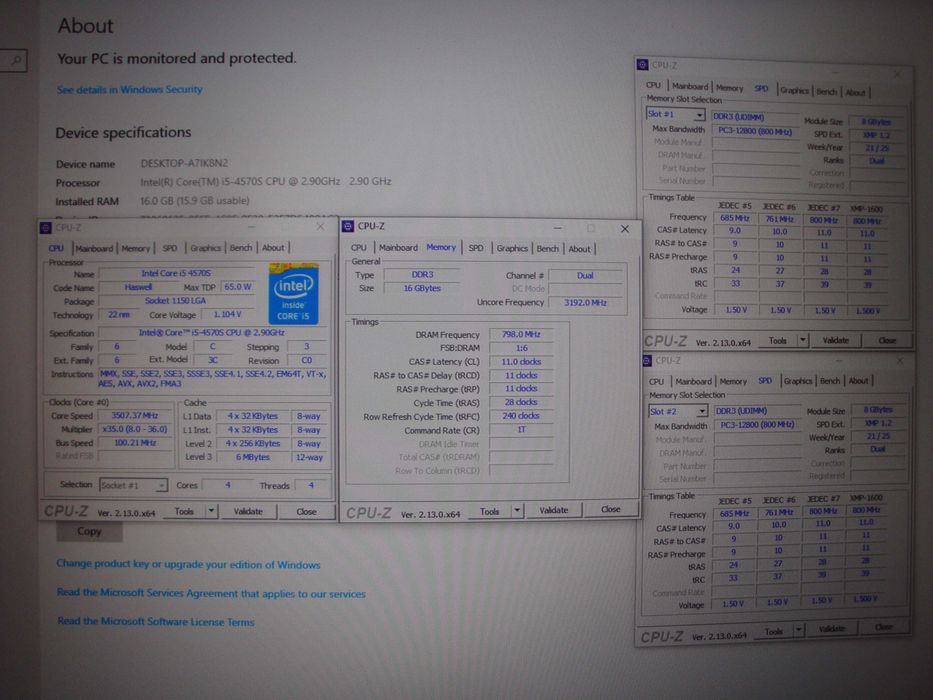Expand the Socket #1 selection dropdown
The width and height of the screenshot is (933, 700).
tap(161, 486)
